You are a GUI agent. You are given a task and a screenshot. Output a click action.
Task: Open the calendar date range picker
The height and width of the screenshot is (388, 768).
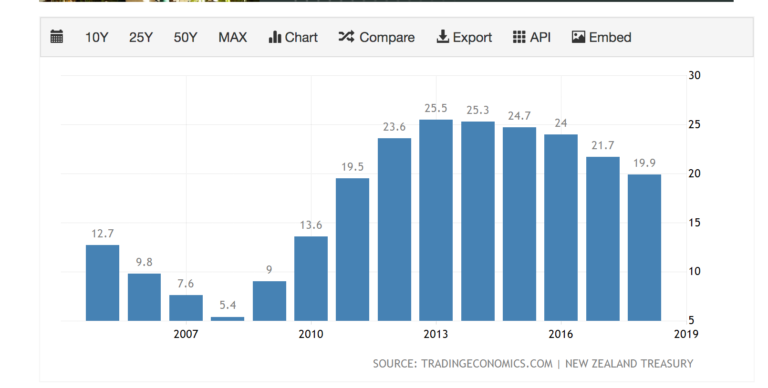click(x=57, y=37)
